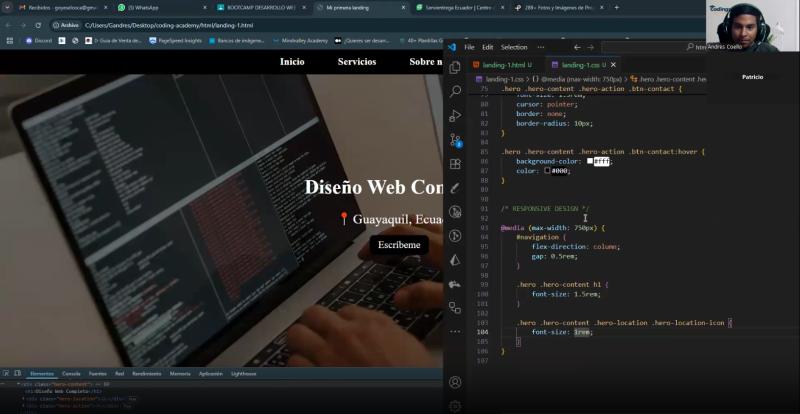Click the Andres Coello webcam thumbnail
800x414 pixels.
tap(753, 26)
